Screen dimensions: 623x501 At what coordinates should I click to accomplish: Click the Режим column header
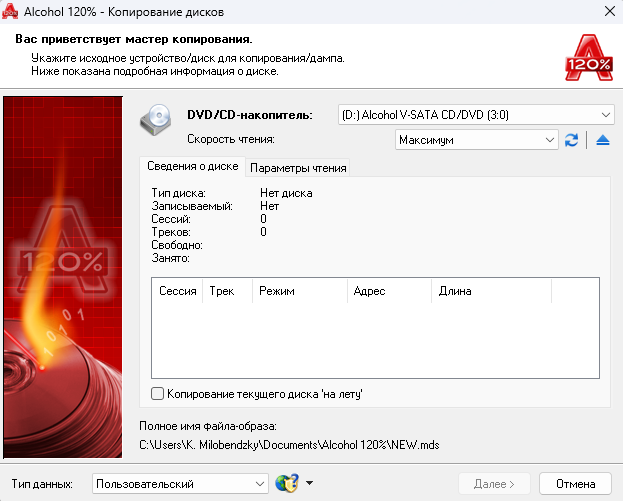point(300,291)
